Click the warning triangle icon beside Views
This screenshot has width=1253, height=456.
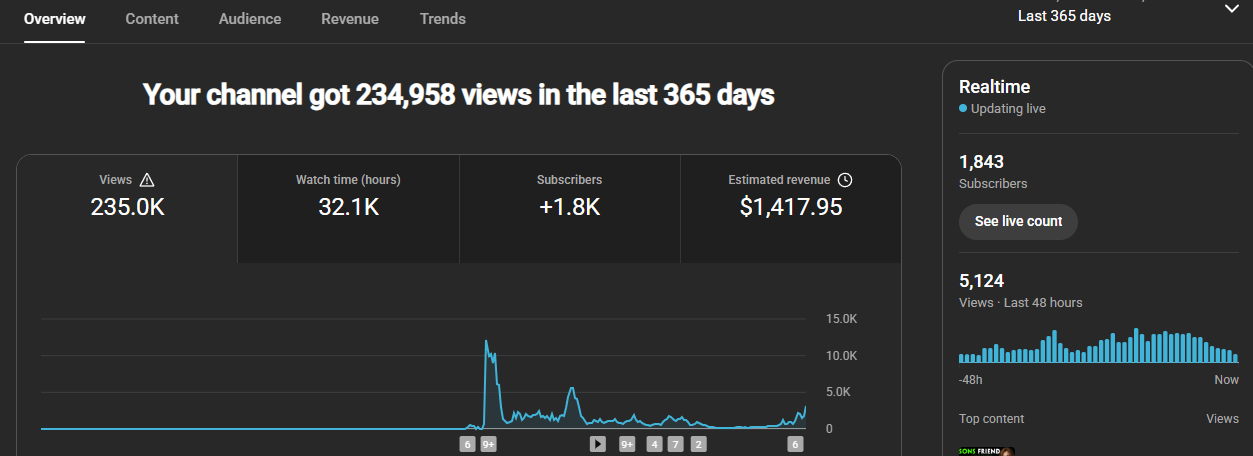147,180
